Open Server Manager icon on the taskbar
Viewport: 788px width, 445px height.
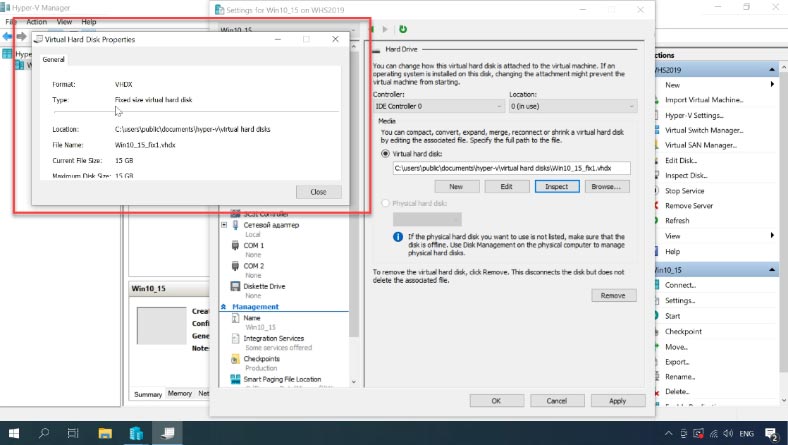pos(136,433)
